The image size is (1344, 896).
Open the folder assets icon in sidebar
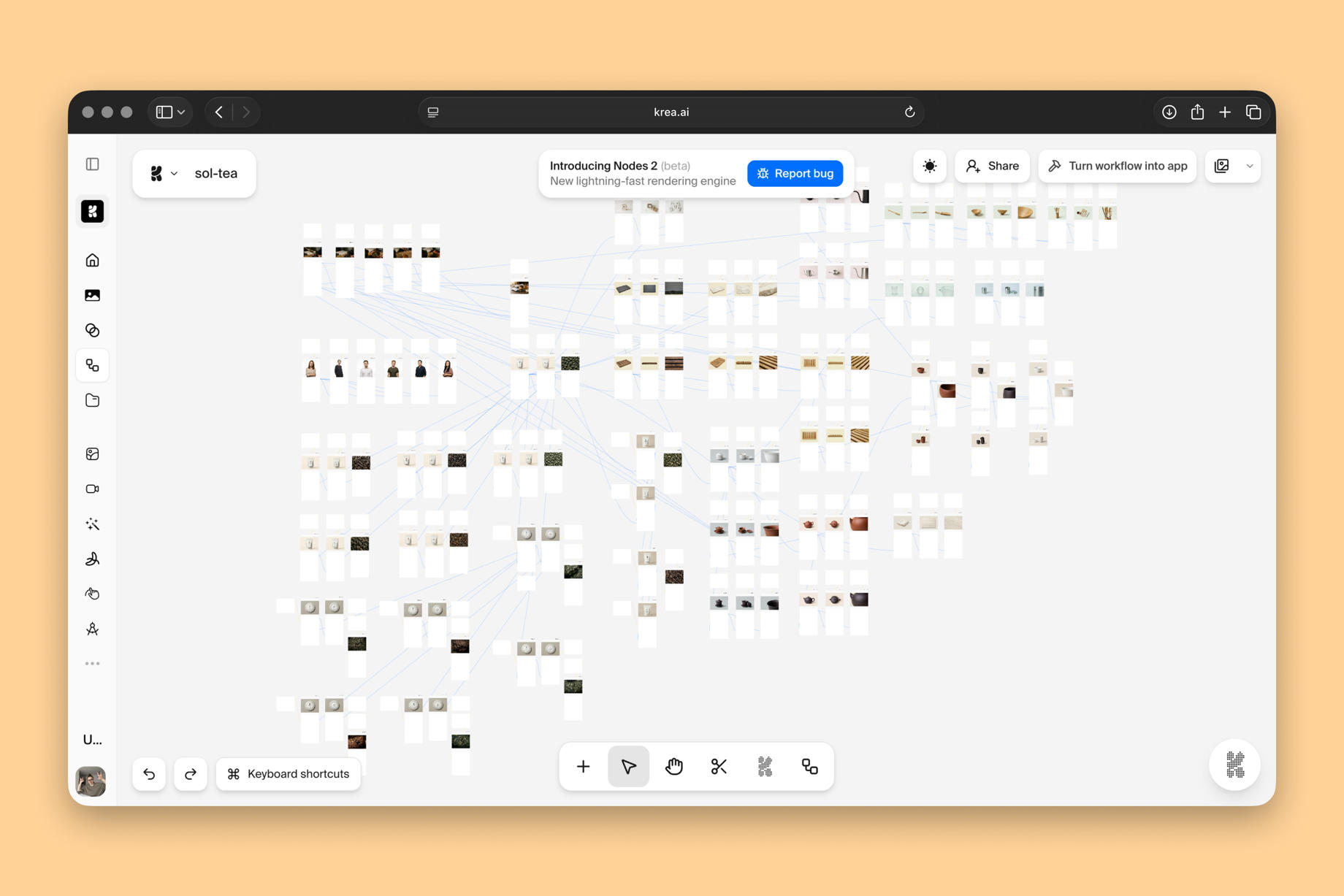coord(92,400)
